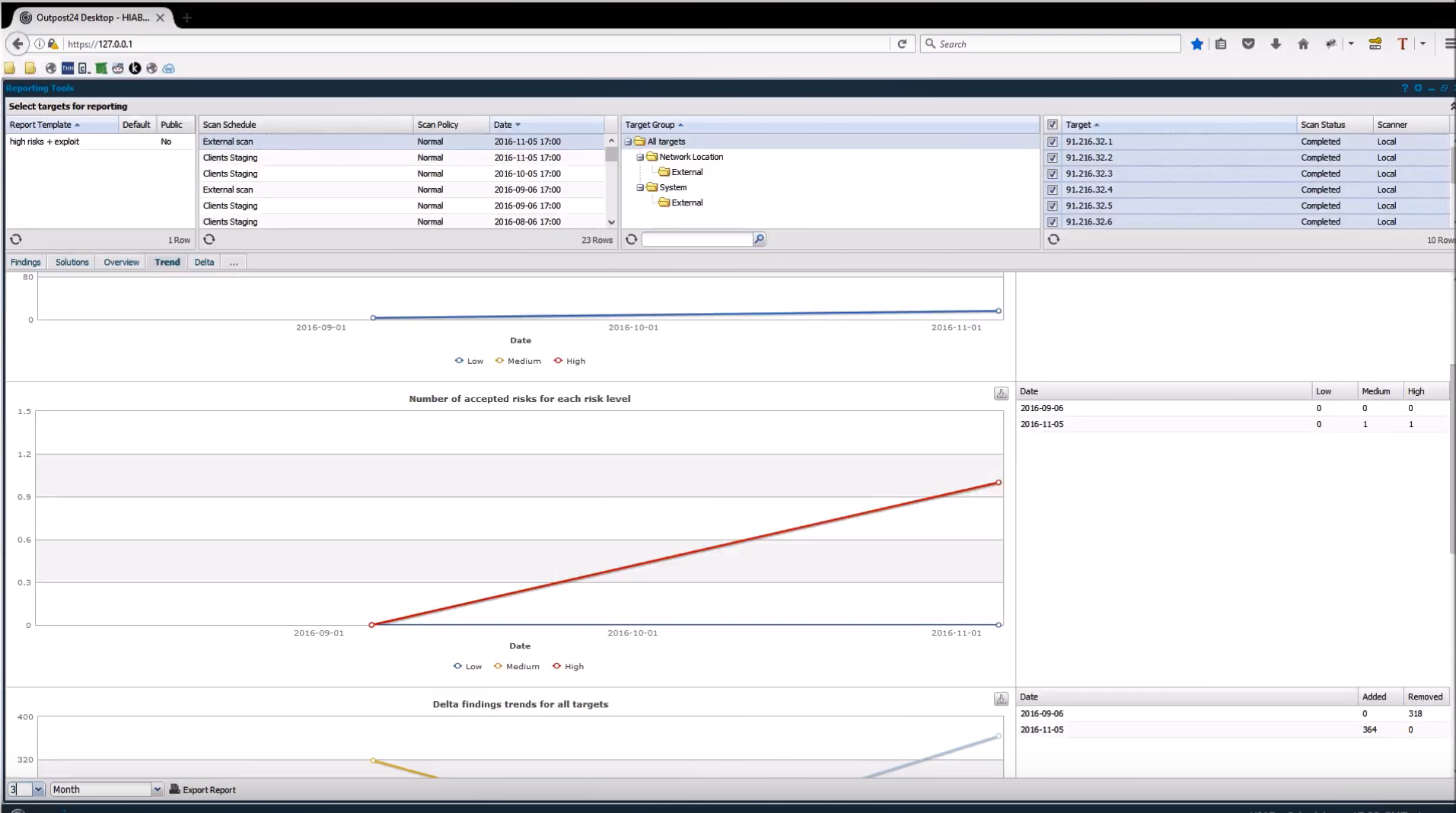Export delta findings chart using download icon
This screenshot has height=813, width=1456.
click(x=1001, y=699)
